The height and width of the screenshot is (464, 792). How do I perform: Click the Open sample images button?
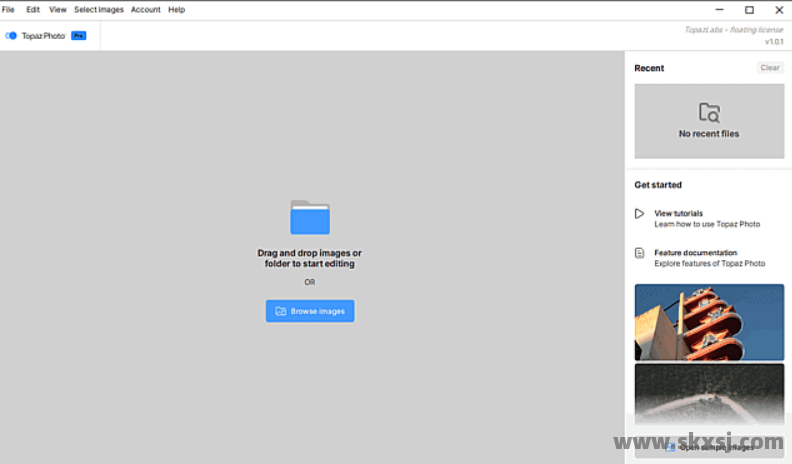709,447
